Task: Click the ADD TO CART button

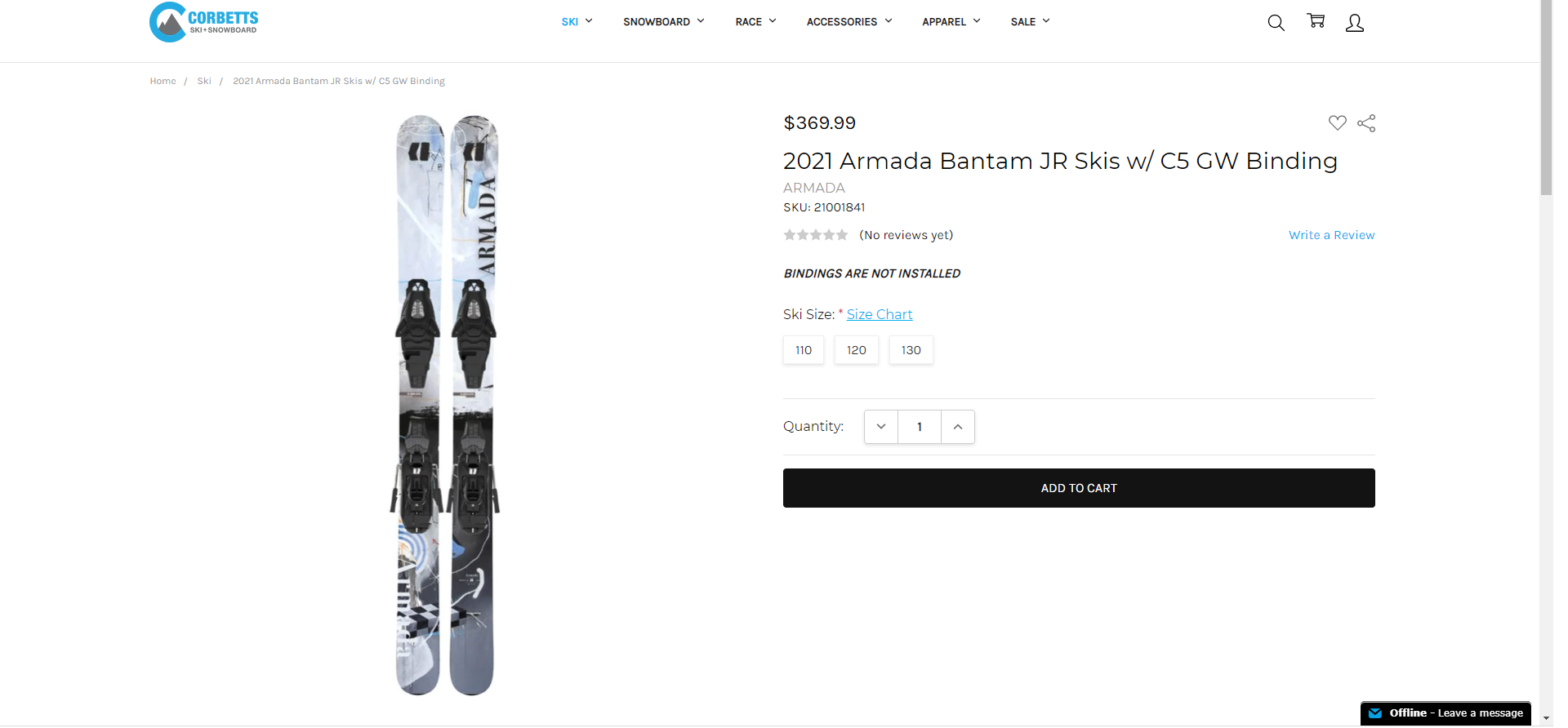Action: pos(1078,487)
